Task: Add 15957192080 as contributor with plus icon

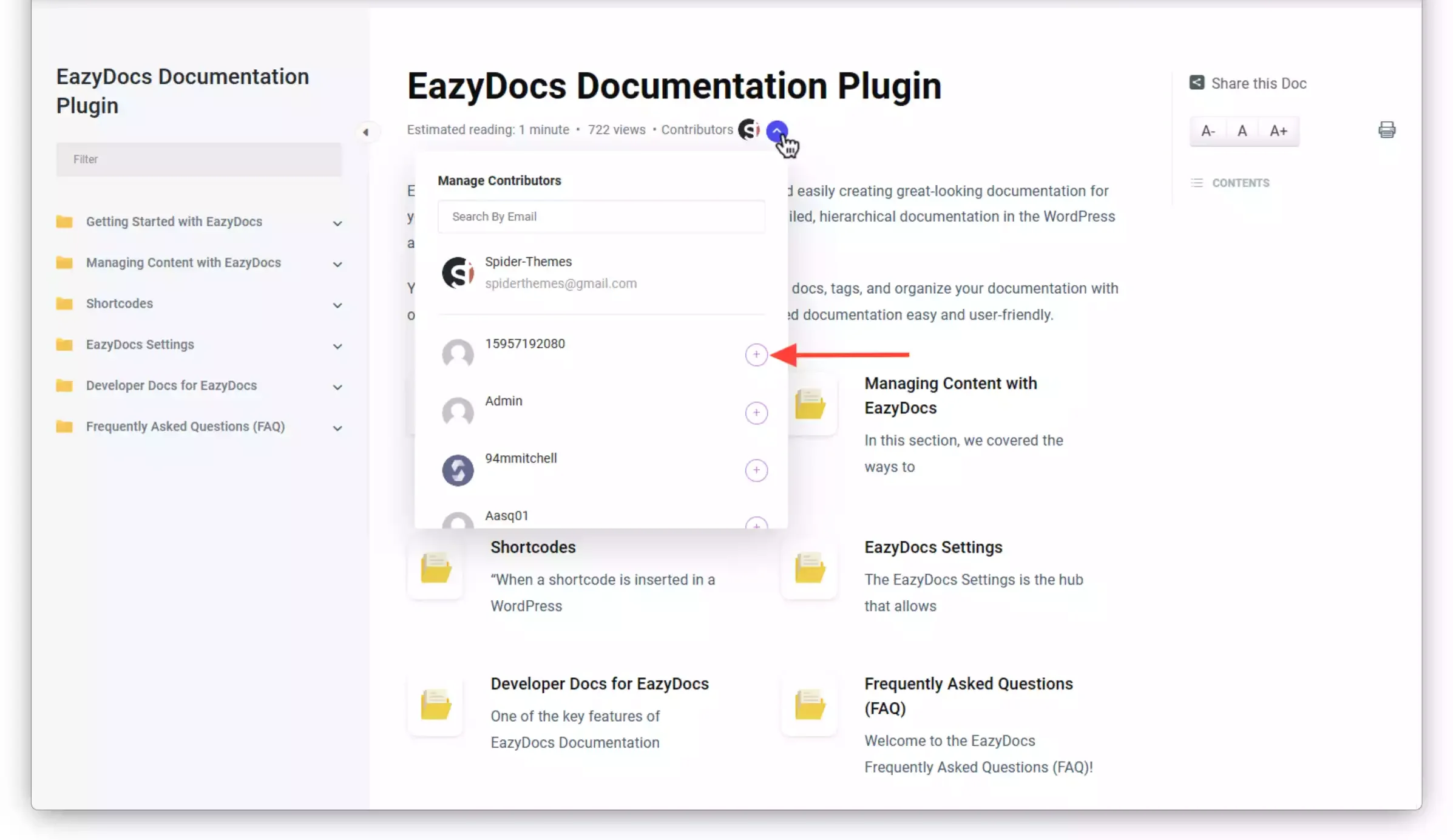Action: 756,354
